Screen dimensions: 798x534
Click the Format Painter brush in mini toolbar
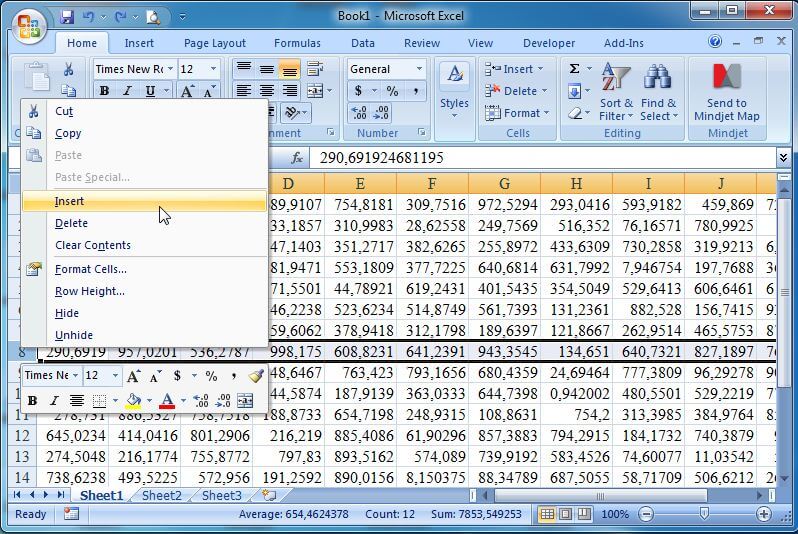tap(256, 376)
